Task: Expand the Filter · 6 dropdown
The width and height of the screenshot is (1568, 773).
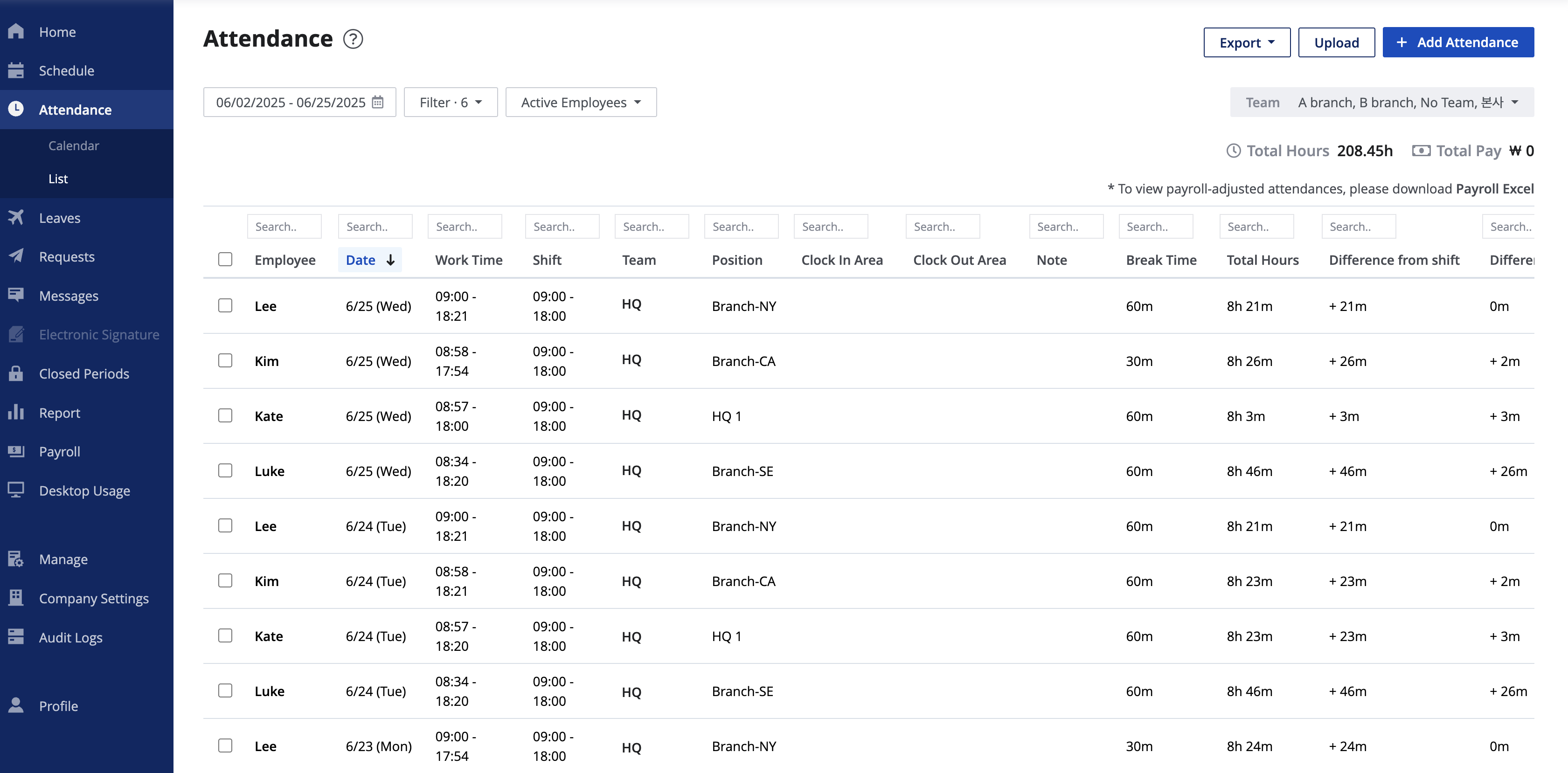Action: click(451, 102)
